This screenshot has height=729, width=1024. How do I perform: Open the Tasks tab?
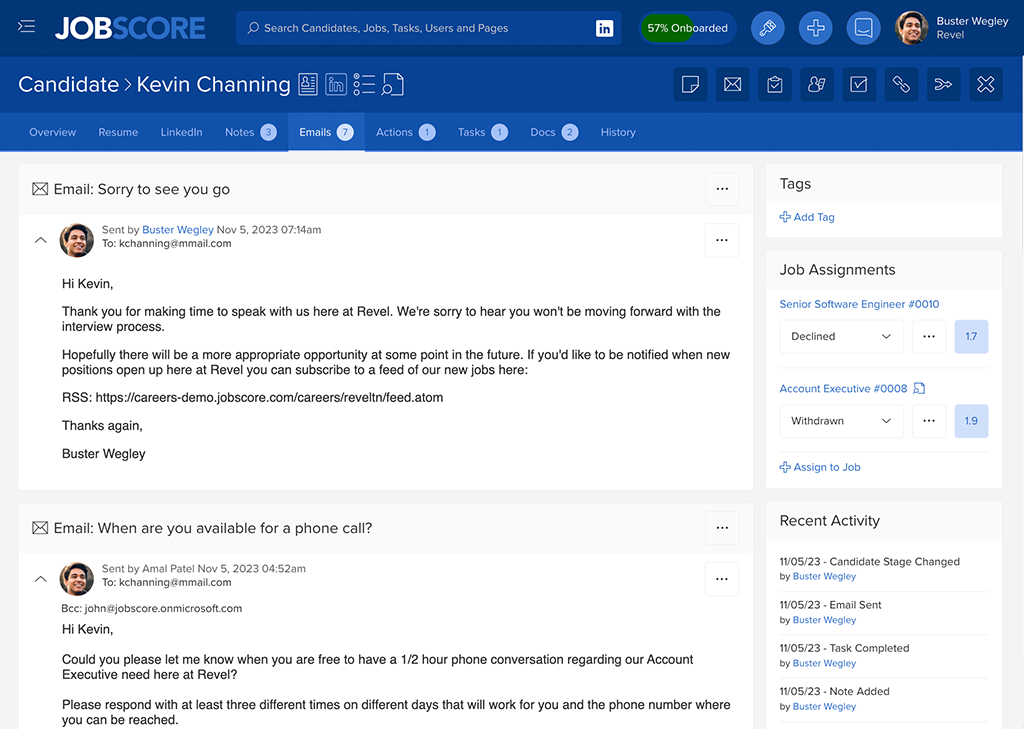point(483,132)
